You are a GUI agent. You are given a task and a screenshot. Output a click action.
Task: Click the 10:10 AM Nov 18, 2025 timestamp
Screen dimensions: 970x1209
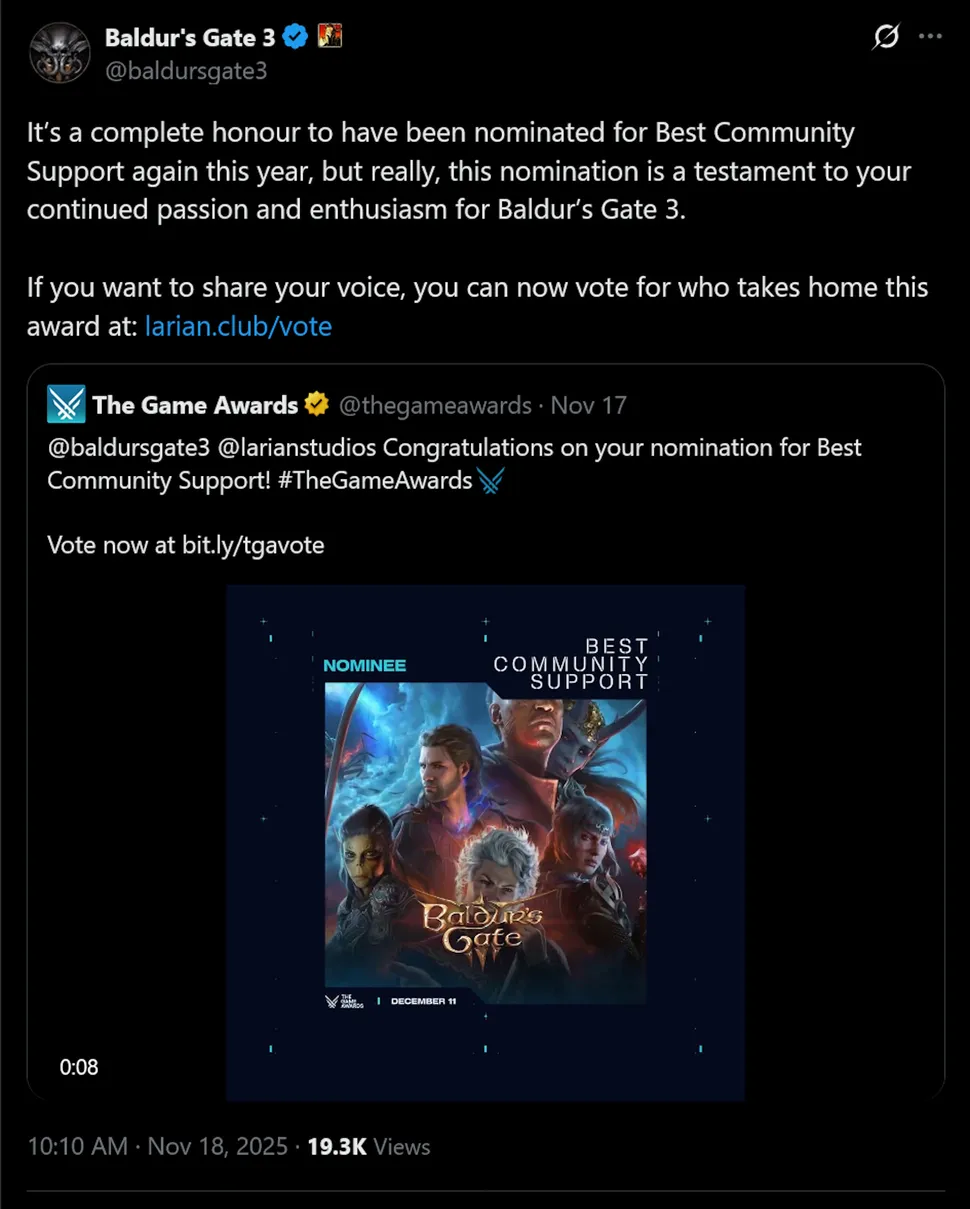tap(158, 1146)
